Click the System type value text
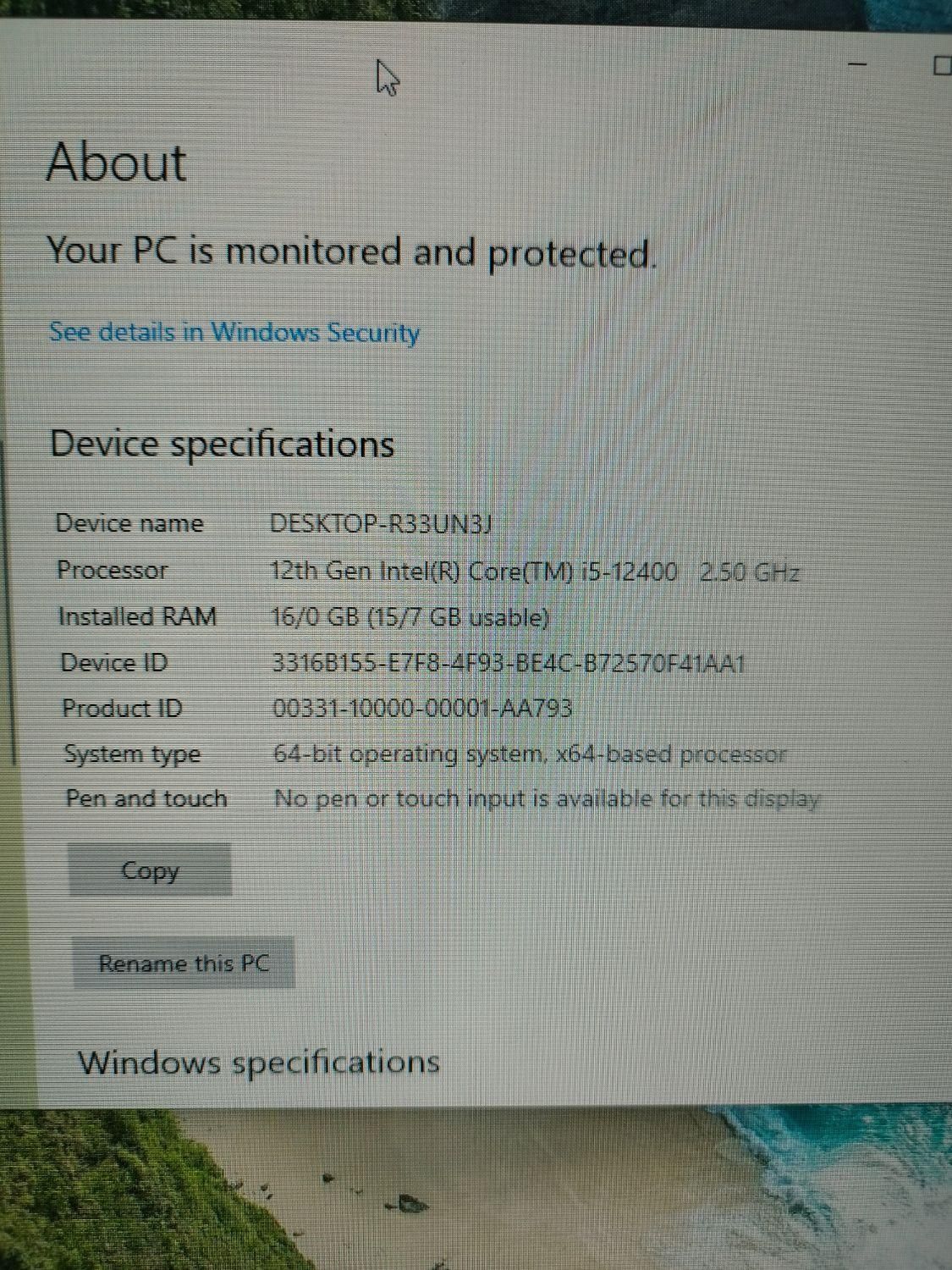The width and height of the screenshot is (952, 1270). [x=531, y=754]
